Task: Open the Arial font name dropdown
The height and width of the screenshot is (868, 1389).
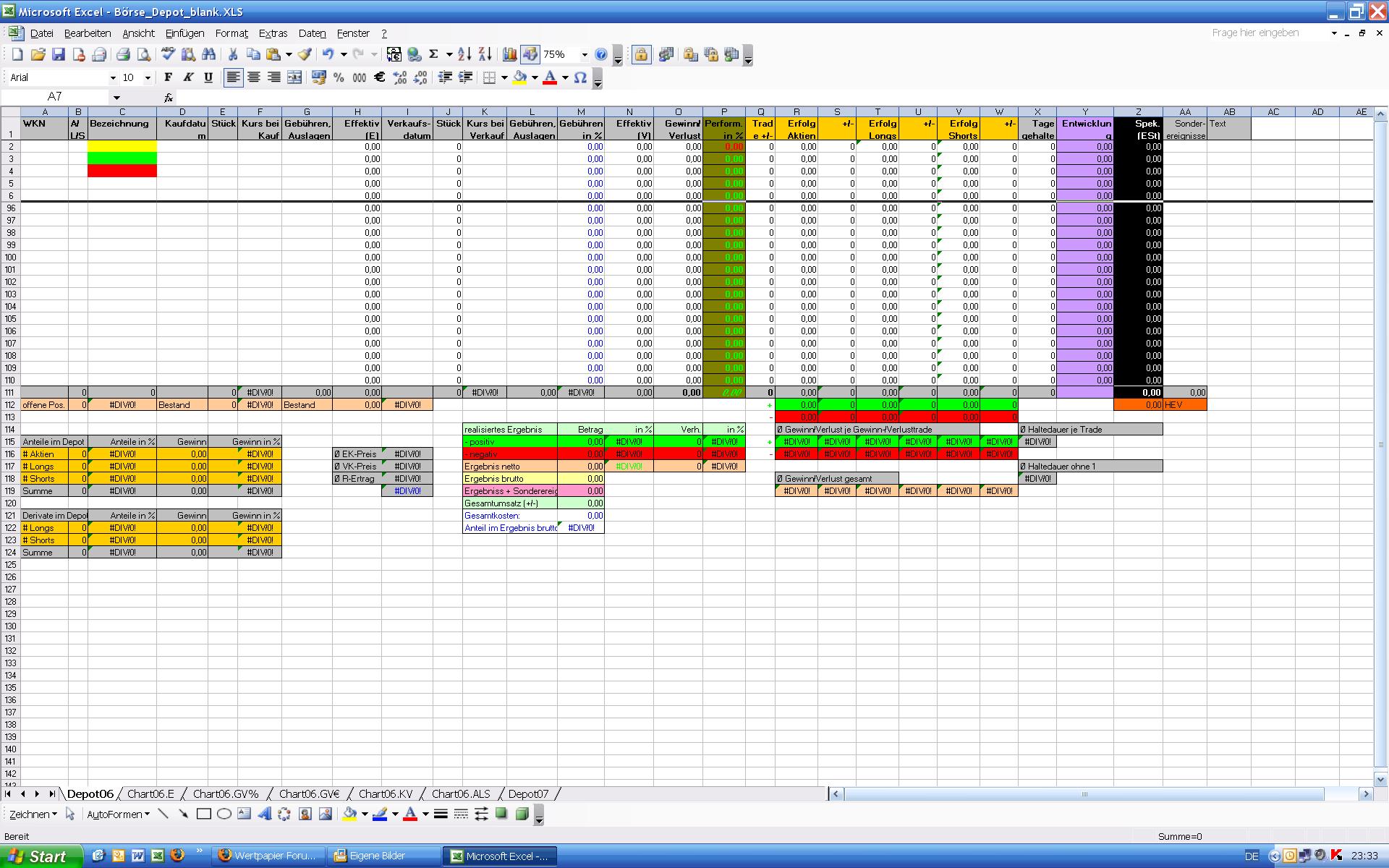Action: [113, 77]
